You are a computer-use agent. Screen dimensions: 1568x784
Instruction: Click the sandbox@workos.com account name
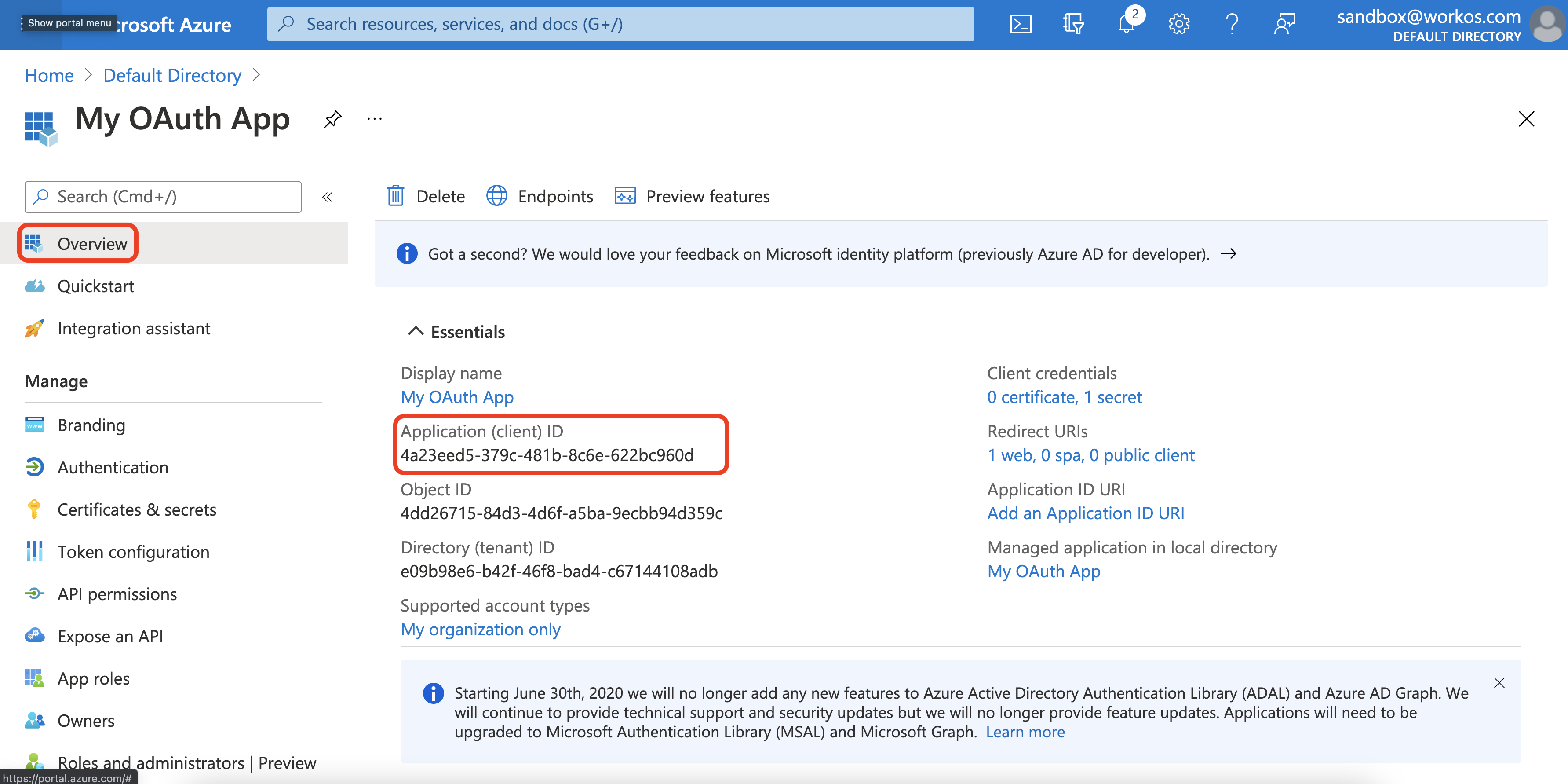coord(1429,16)
